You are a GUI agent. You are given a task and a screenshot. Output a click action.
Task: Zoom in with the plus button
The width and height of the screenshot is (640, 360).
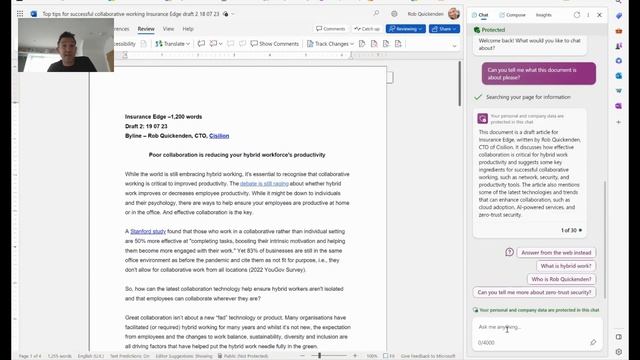[355, 356]
